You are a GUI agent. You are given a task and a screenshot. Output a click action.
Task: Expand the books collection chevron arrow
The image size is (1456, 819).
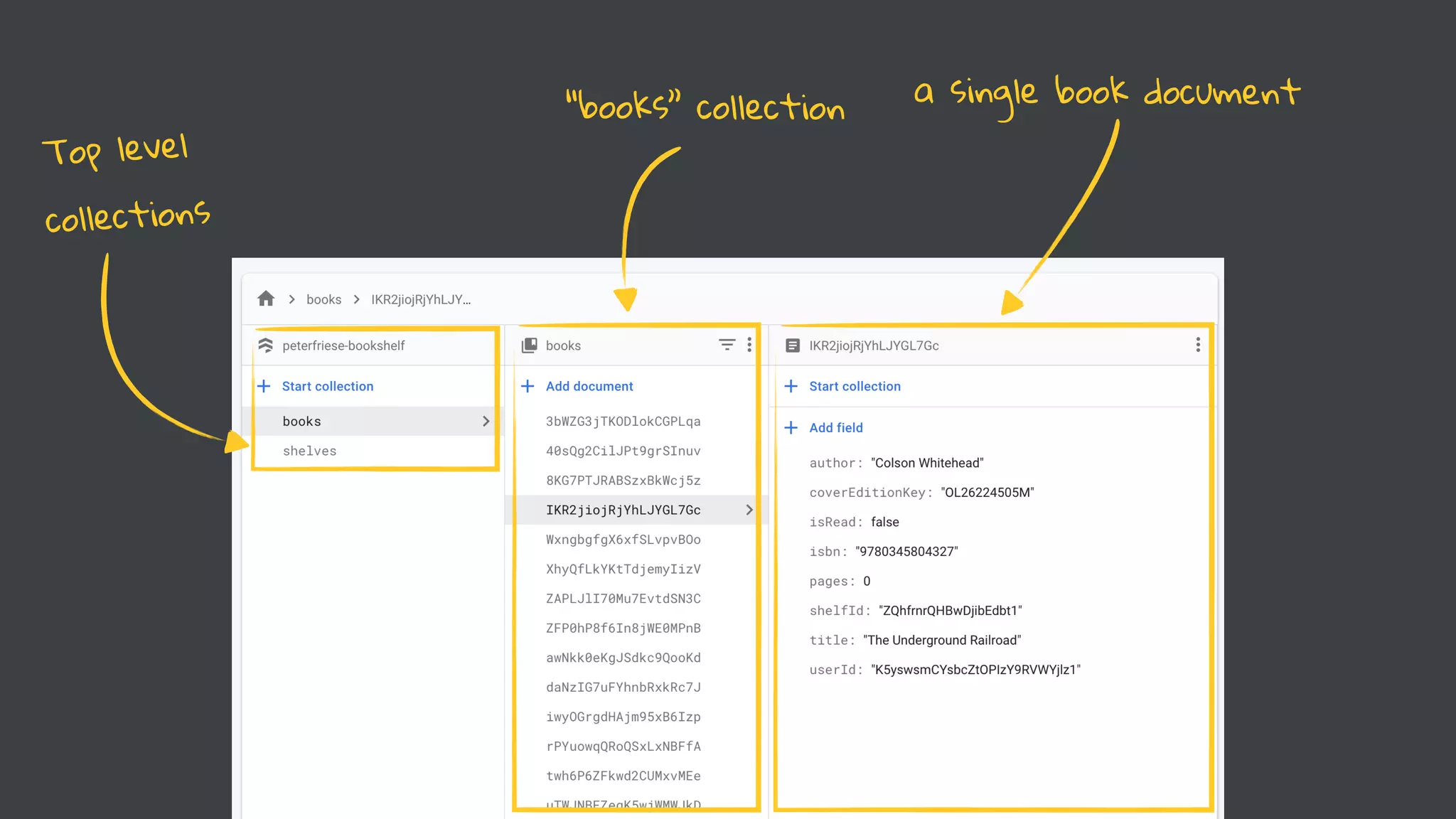click(486, 422)
